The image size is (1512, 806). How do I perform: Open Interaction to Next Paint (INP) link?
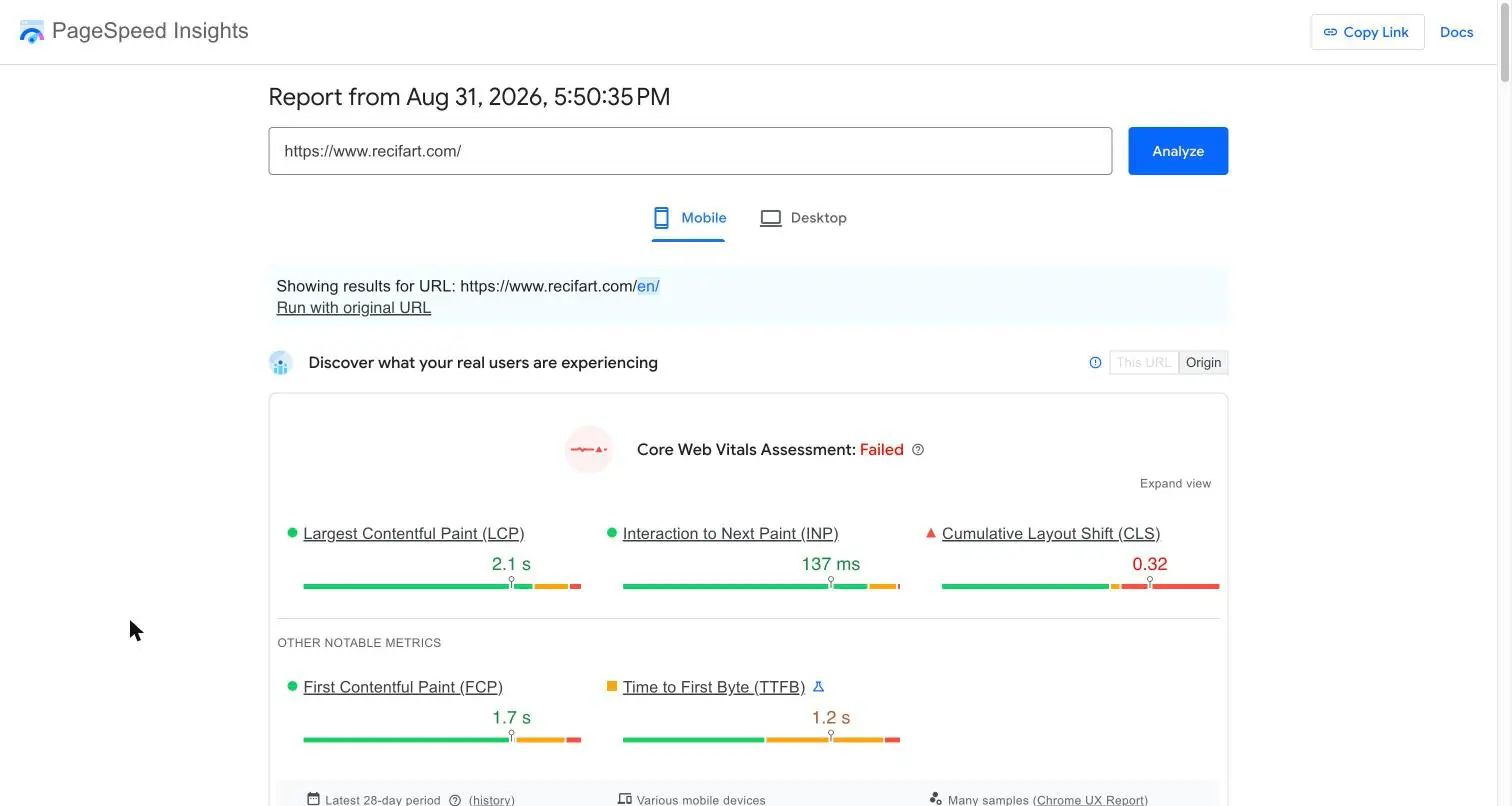click(x=730, y=533)
